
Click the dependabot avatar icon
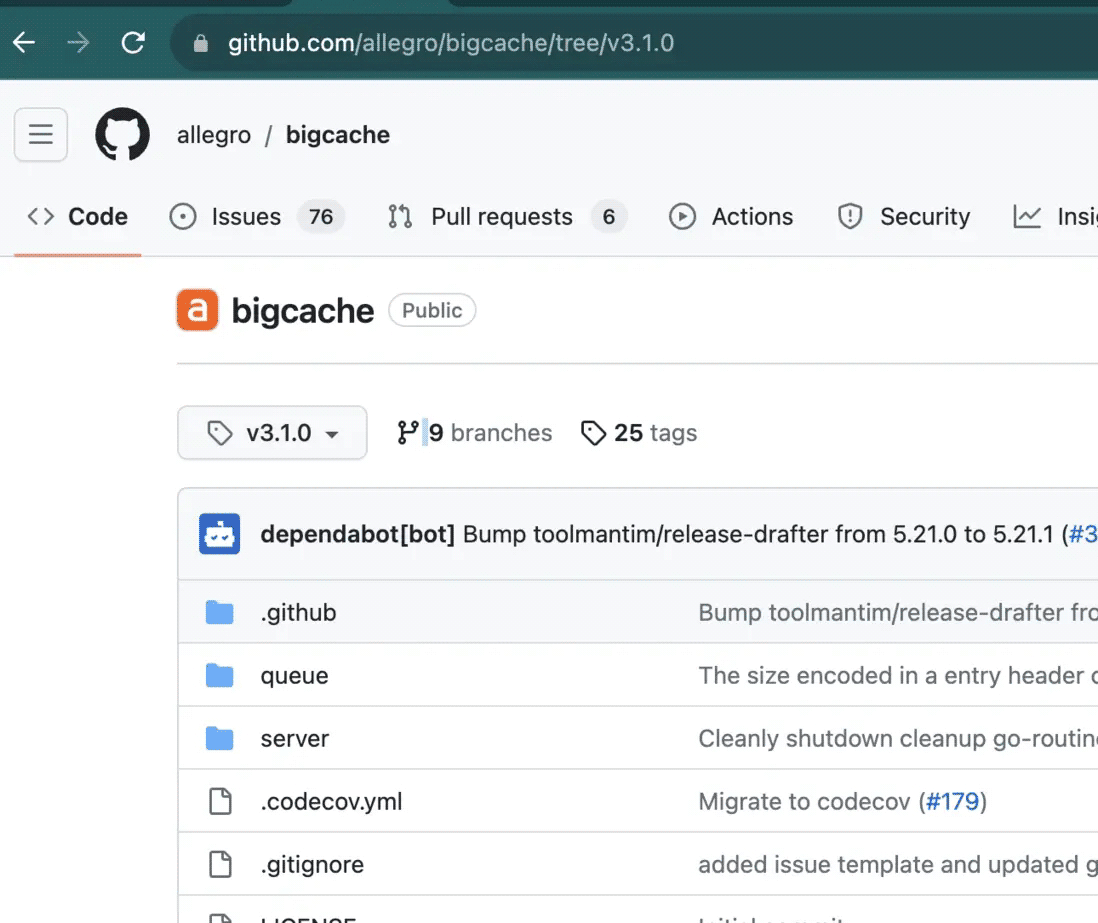pyautogui.click(x=219, y=534)
